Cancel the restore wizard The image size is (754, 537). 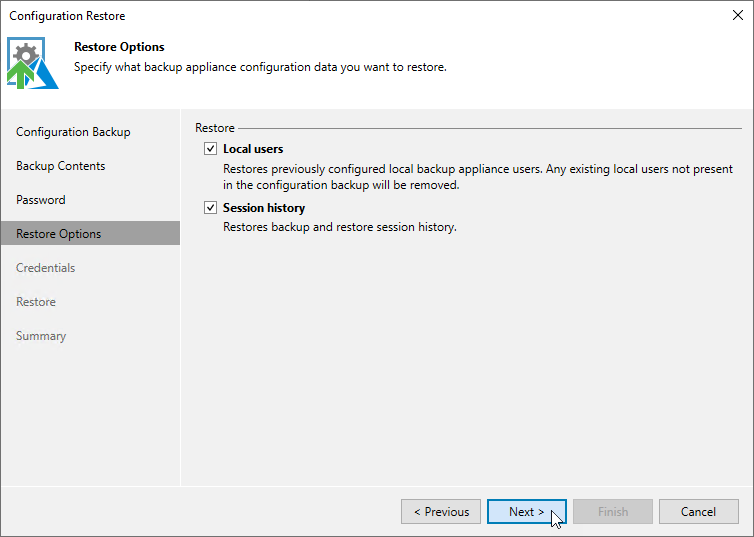point(699,512)
